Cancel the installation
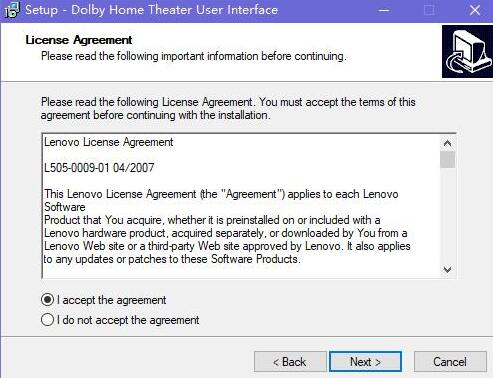Image resolution: width=493 pixels, height=378 pixels. pos(450,362)
